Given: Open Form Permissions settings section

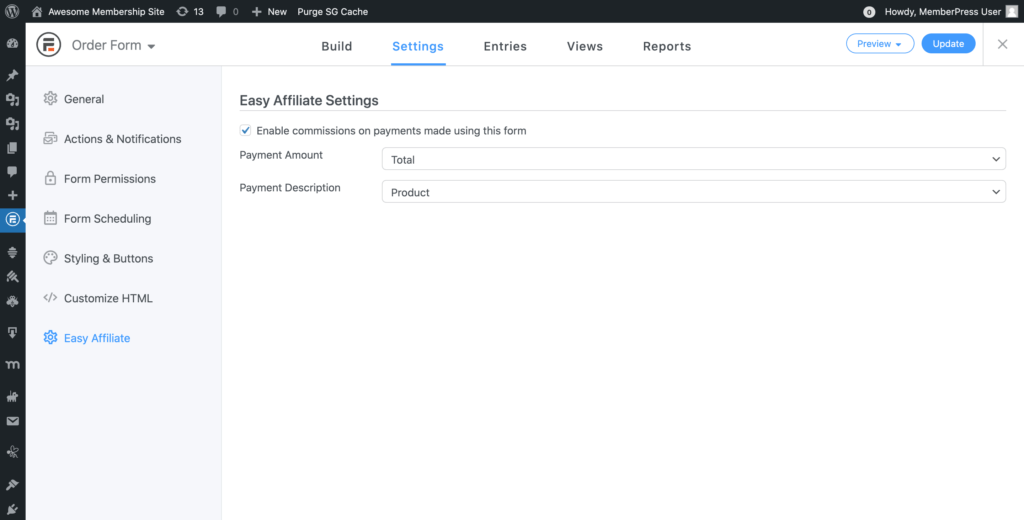Looking at the screenshot, I should point(109,179).
